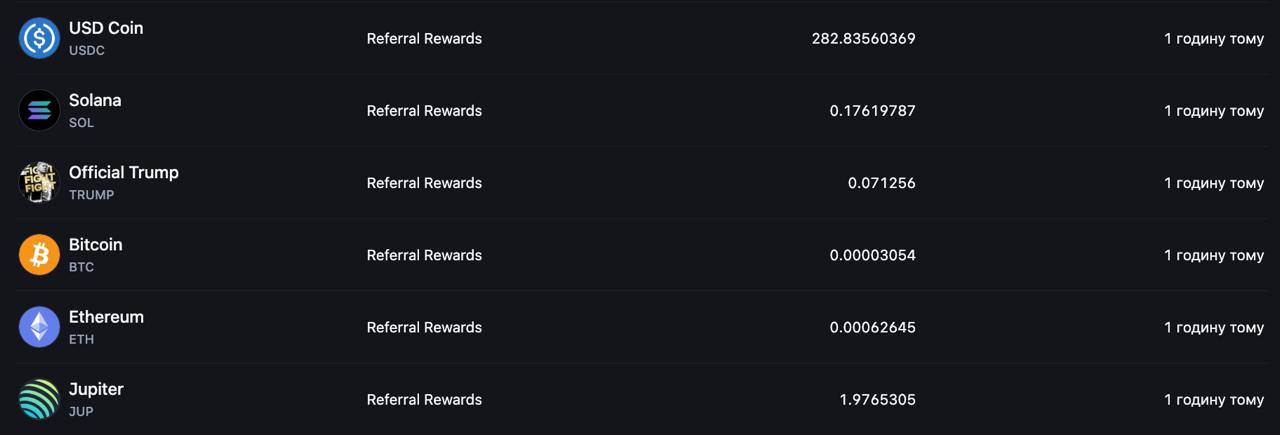Select the 0.00062645 ETH amount
The height and width of the screenshot is (435, 1280).
pos(873,327)
